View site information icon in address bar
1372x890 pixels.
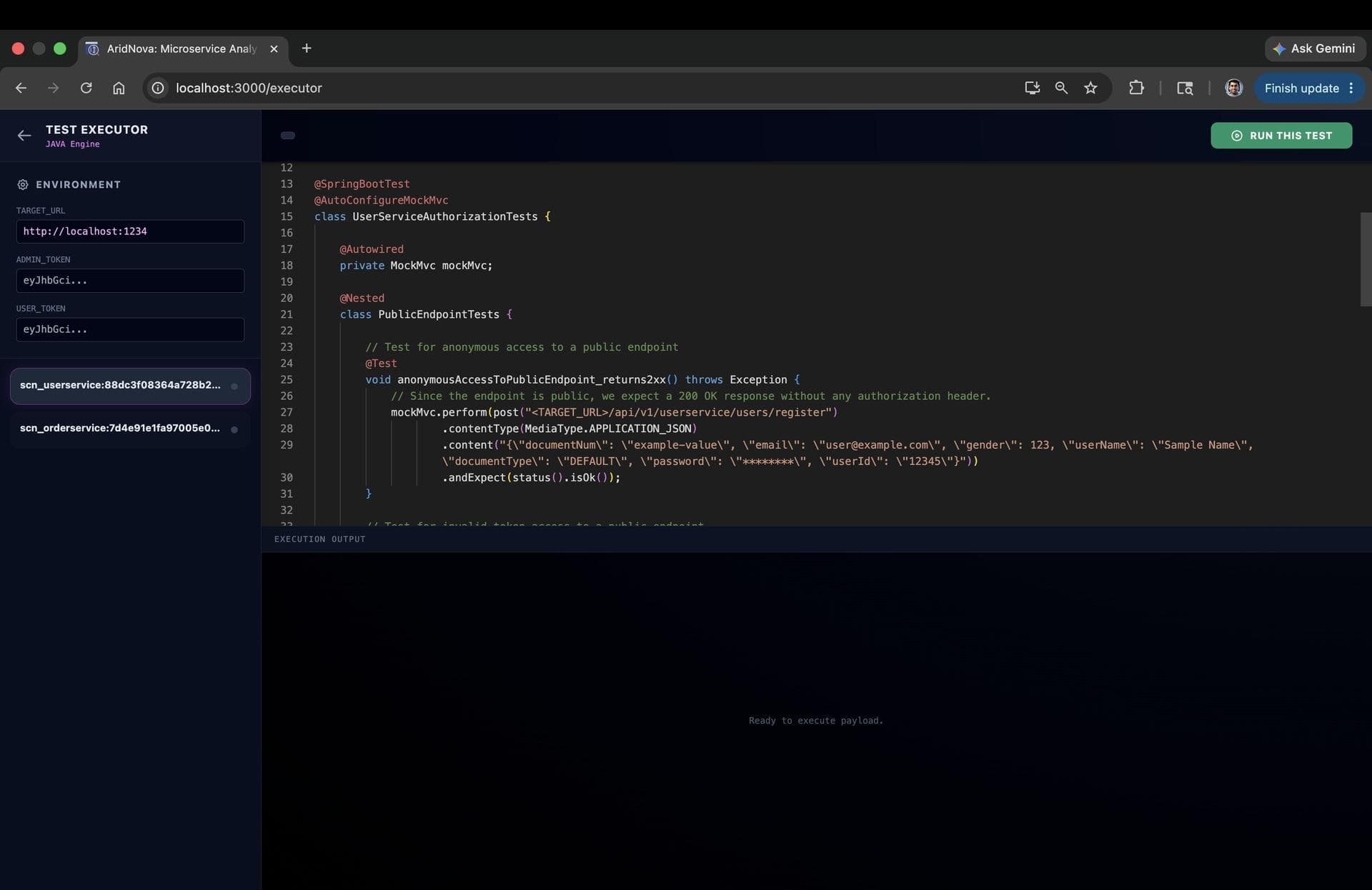(158, 88)
